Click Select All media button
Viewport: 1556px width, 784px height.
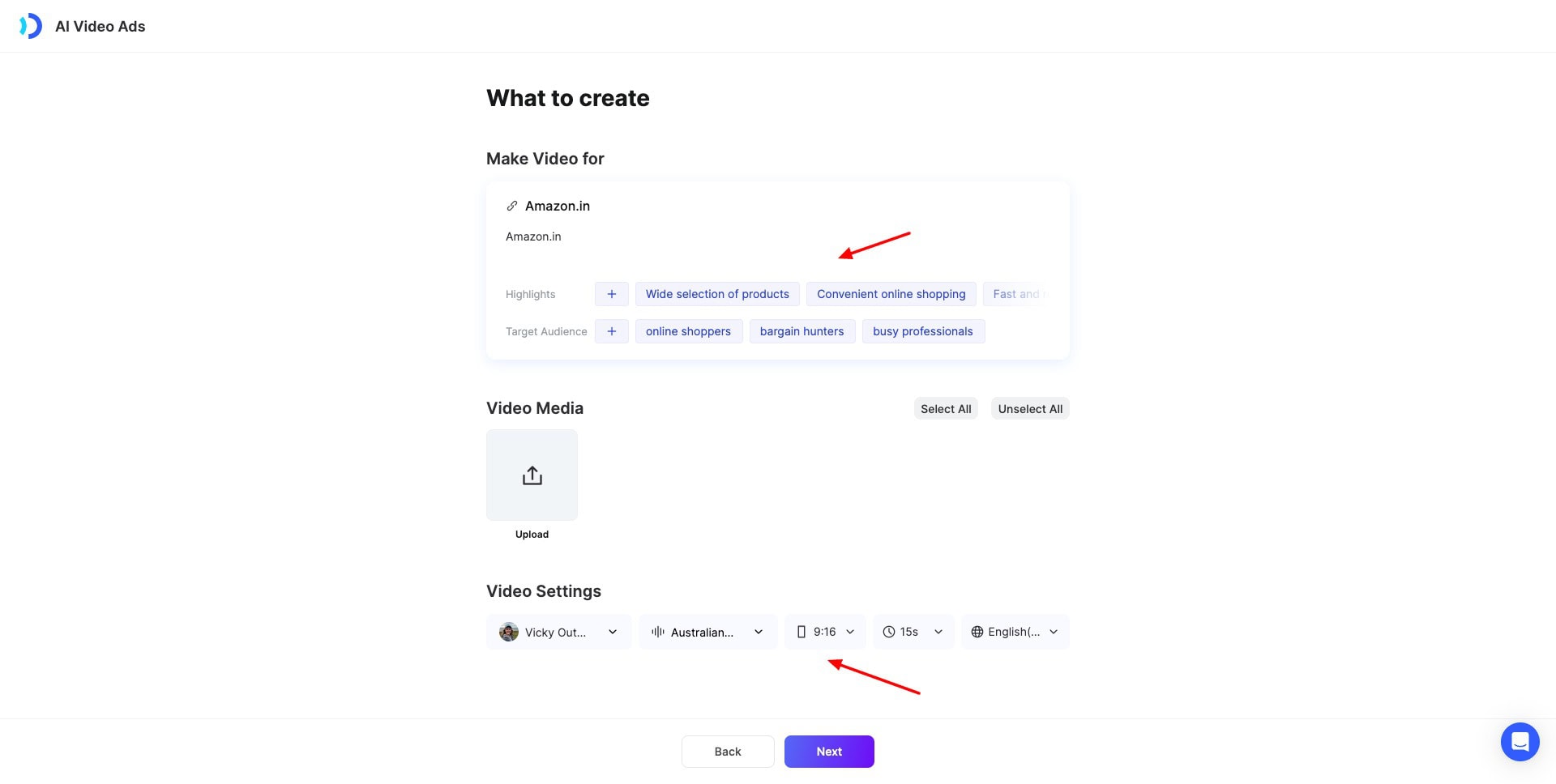tap(946, 409)
